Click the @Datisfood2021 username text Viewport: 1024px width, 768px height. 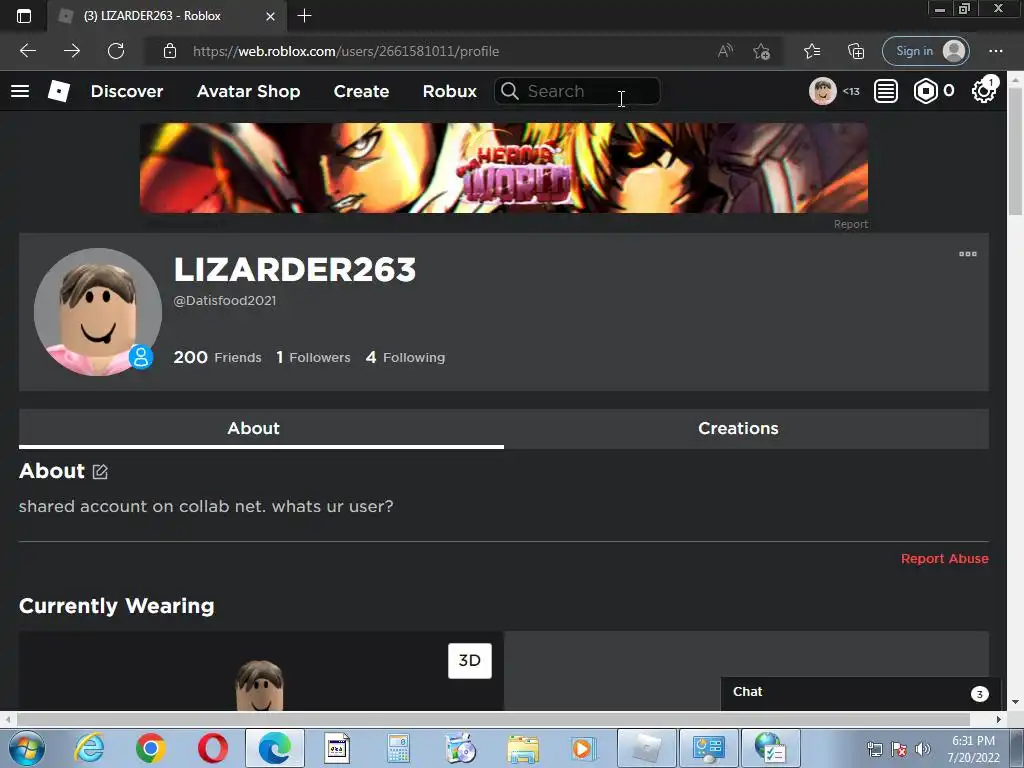click(x=225, y=300)
